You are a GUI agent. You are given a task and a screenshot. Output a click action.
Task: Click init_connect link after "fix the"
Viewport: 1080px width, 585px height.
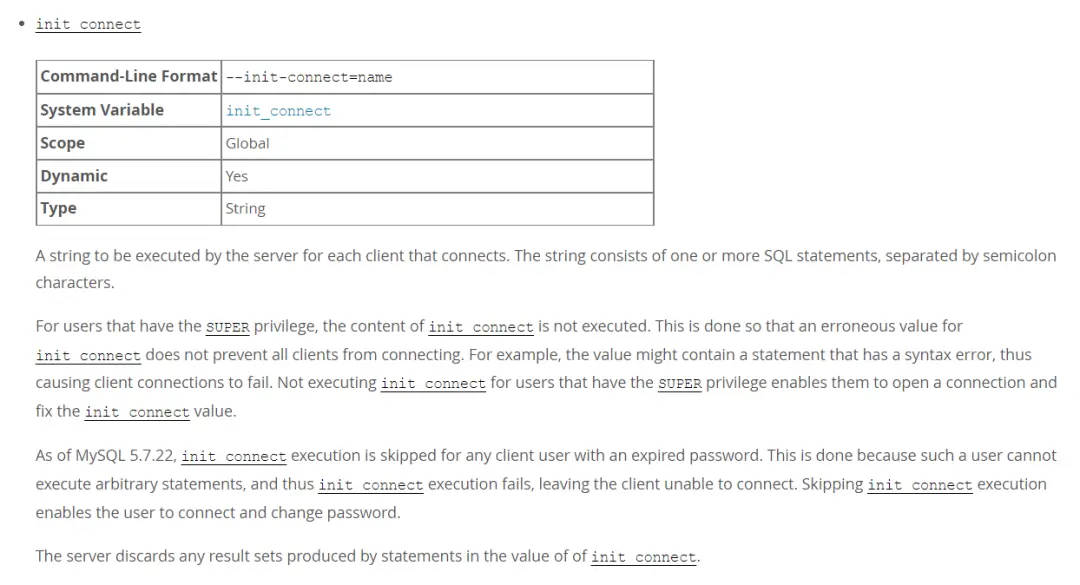click(x=137, y=412)
